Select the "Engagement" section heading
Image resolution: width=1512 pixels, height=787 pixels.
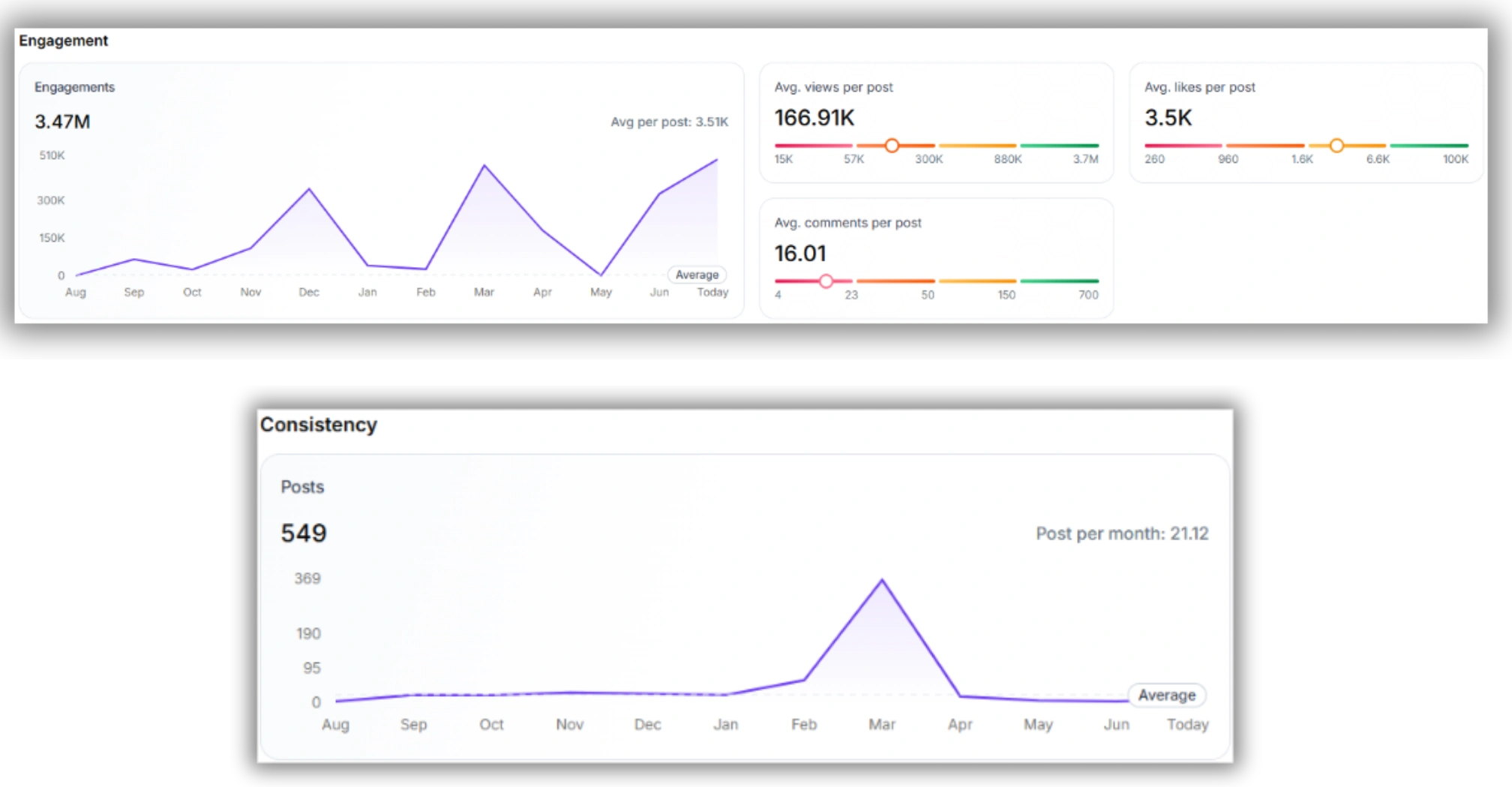pos(64,41)
